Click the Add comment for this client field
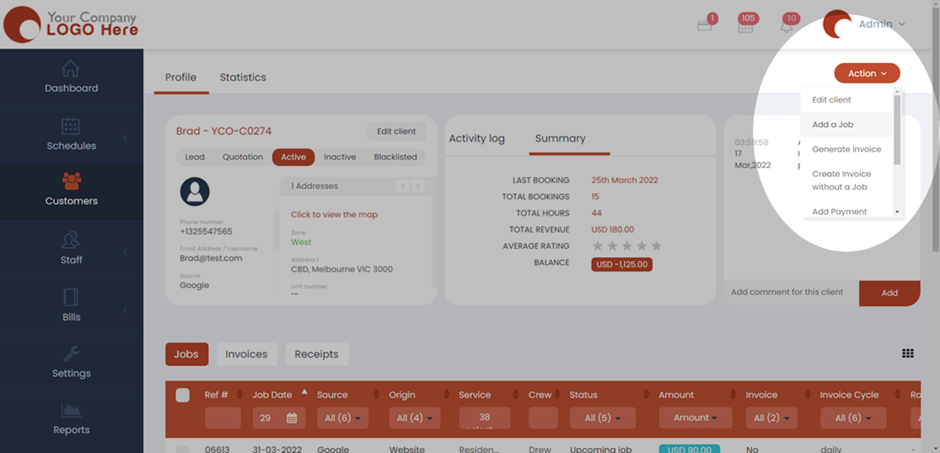Viewport: 940px width, 453px height. tap(790, 293)
